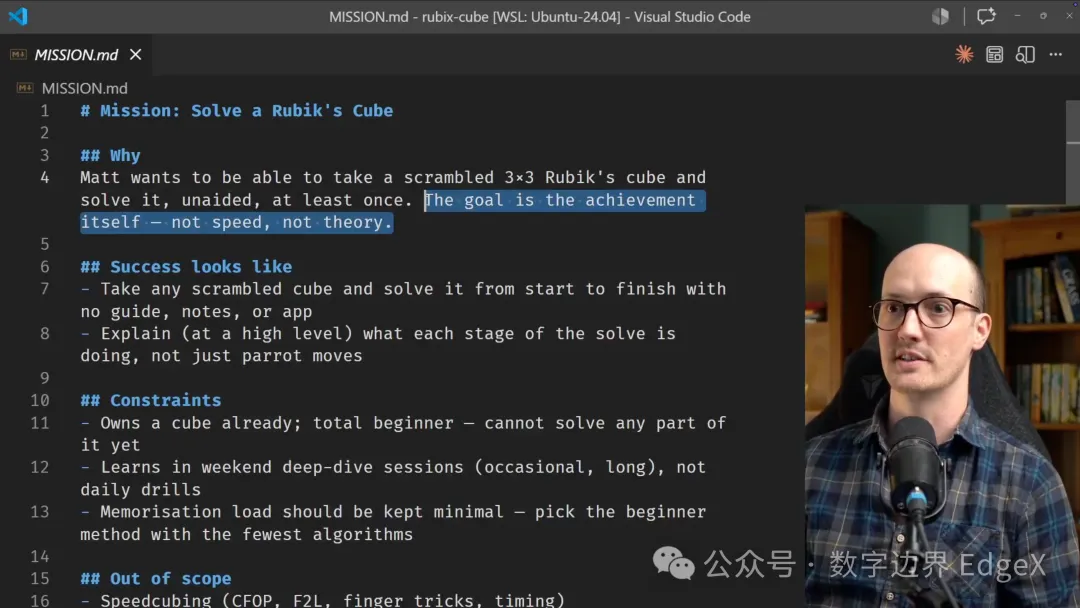This screenshot has width=1080, height=608.
Task: Click line number 15 in the gutter
Action: click(x=40, y=578)
